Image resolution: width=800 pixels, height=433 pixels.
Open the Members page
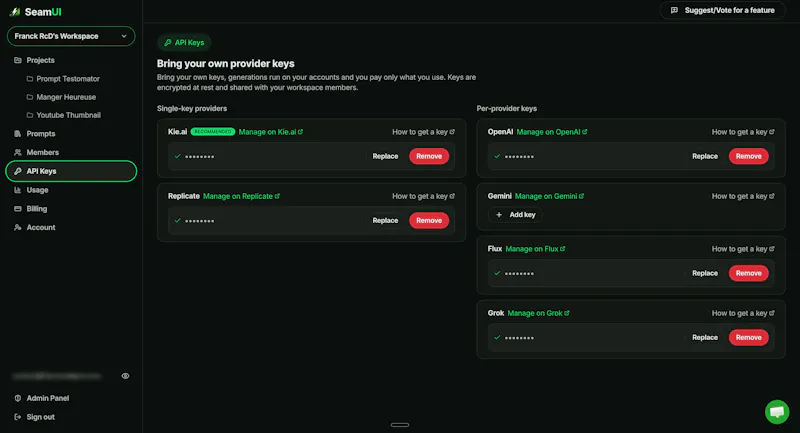pyautogui.click(x=42, y=152)
